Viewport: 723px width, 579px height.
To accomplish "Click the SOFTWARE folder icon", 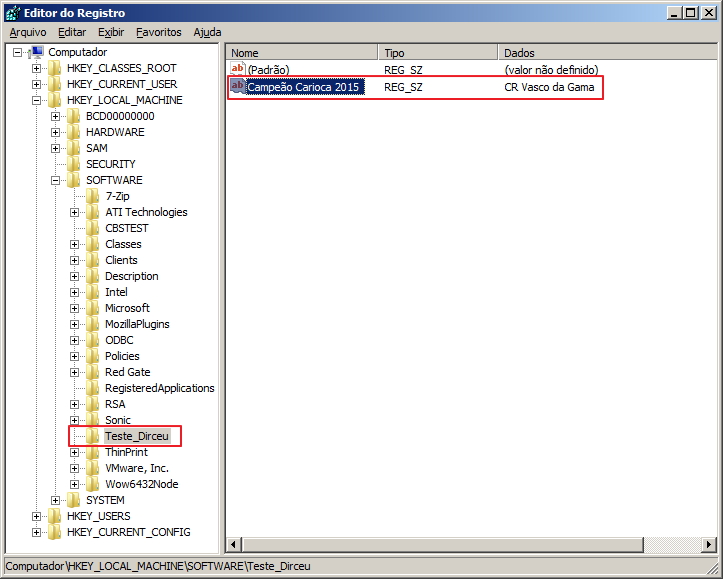I will coord(74,180).
